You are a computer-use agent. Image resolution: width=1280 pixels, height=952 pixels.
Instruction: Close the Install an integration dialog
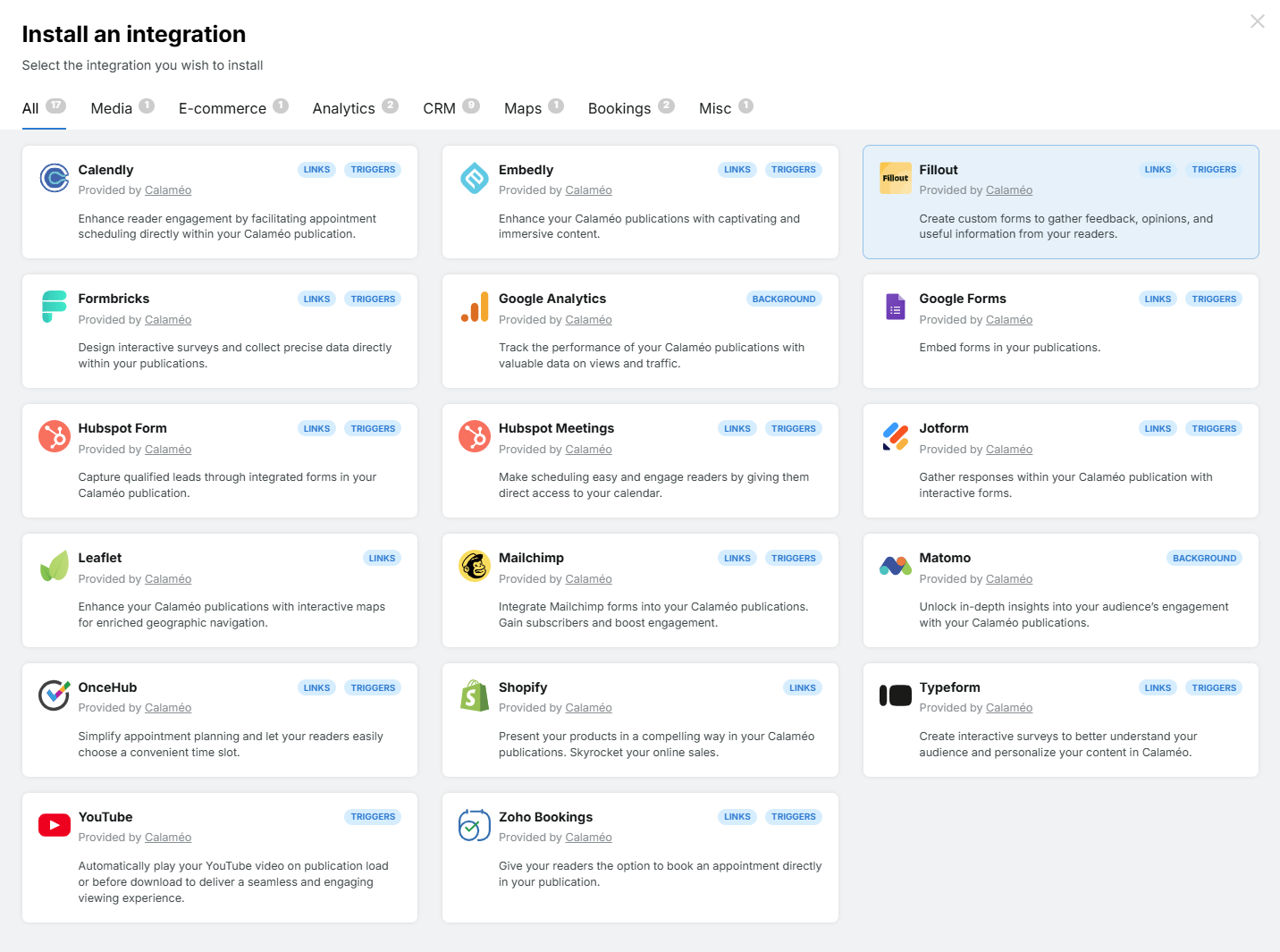pos(1258,21)
